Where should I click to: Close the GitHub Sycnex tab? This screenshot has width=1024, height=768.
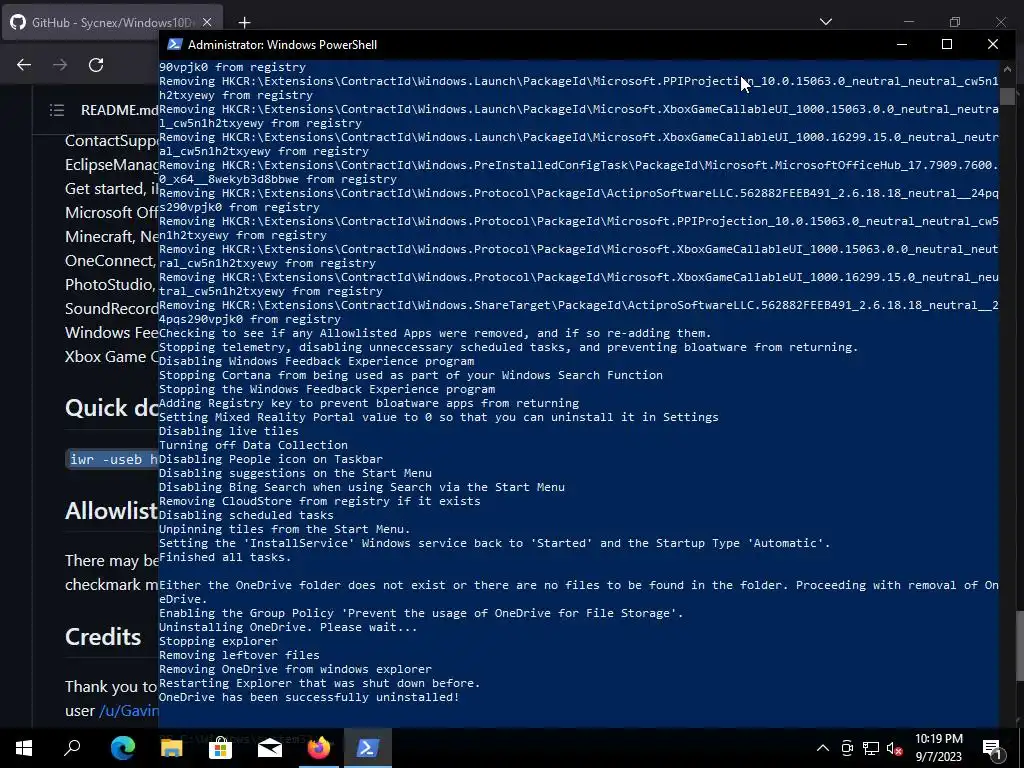tap(207, 22)
